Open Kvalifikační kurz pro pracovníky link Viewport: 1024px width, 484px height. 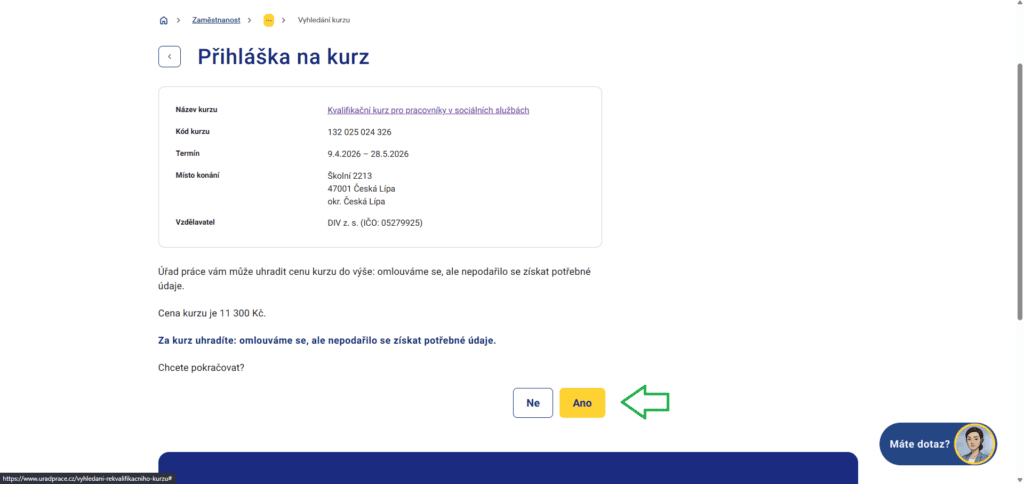click(x=428, y=110)
